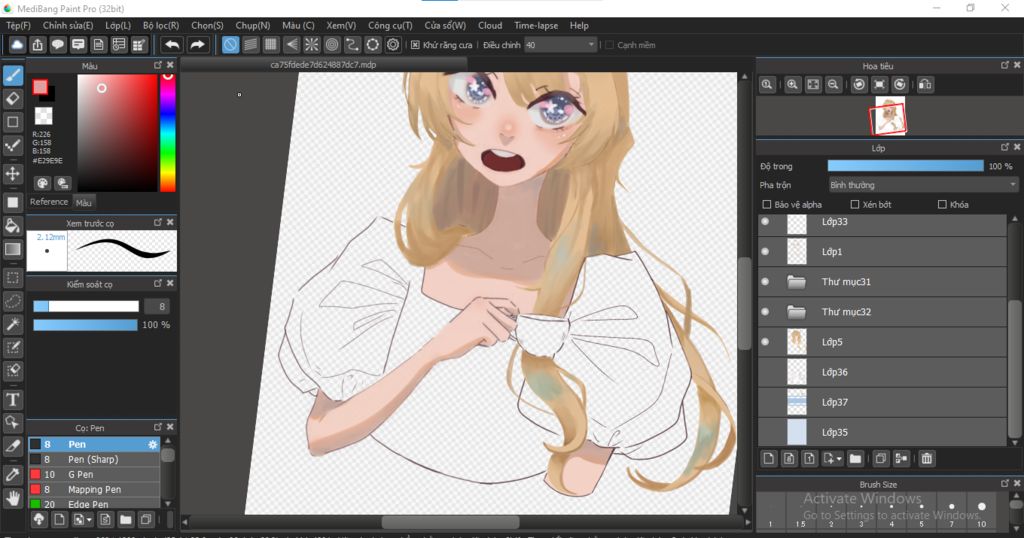The image size is (1024, 538).
Task: Show layer Lớp36 visibility toggle
Action: [765, 372]
